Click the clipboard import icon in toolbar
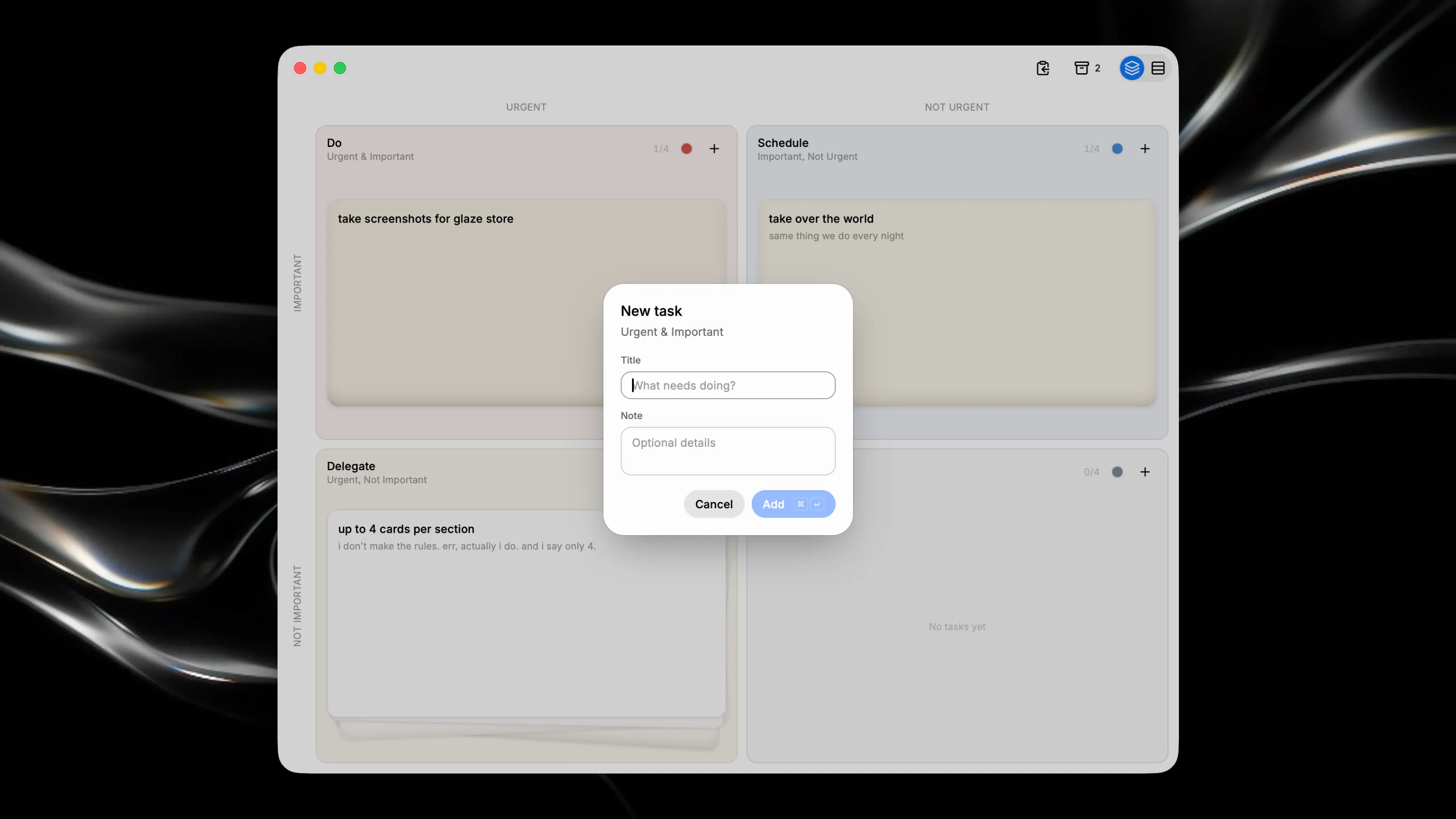Viewport: 1456px width, 819px height. 1043,68
